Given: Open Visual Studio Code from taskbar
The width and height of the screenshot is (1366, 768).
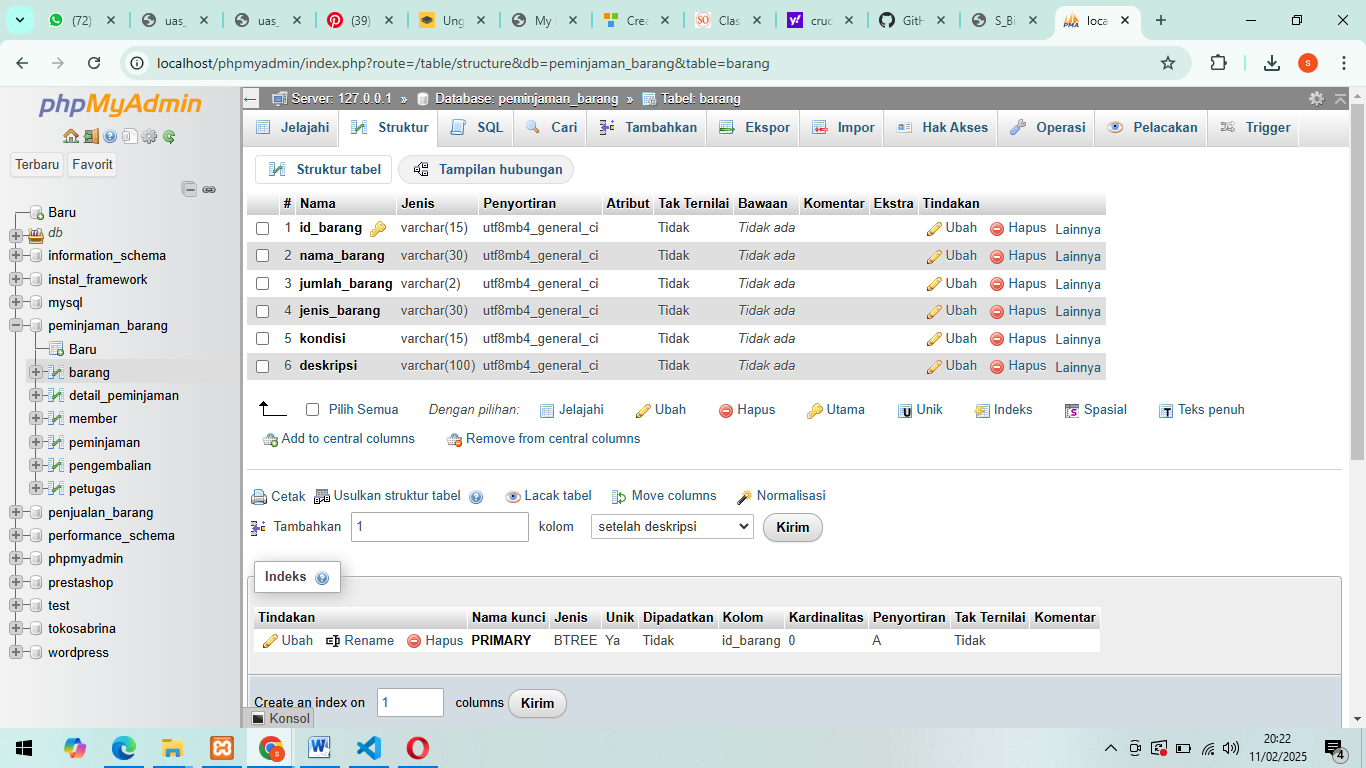Looking at the screenshot, I should coord(369,747).
